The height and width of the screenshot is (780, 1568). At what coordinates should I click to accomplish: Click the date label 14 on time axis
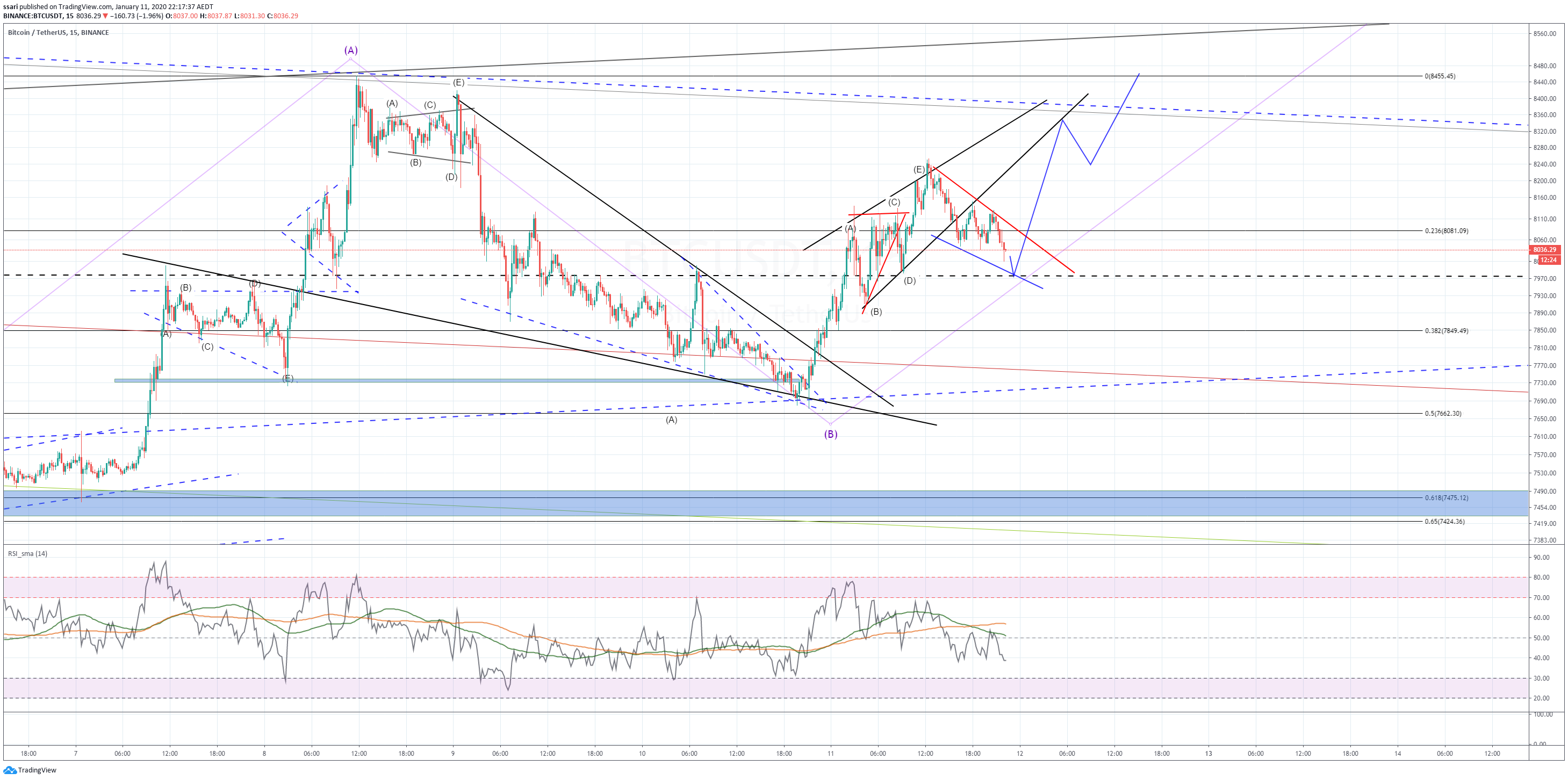[x=1398, y=753]
